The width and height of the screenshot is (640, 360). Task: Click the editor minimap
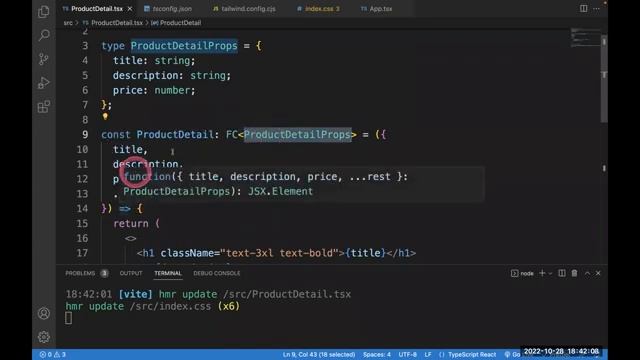point(585,38)
